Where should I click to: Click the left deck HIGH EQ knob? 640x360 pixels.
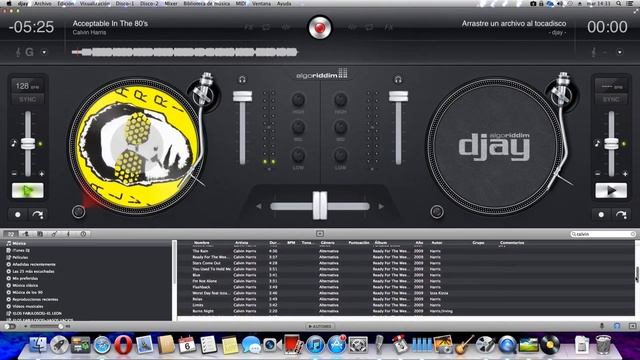(x=298, y=100)
